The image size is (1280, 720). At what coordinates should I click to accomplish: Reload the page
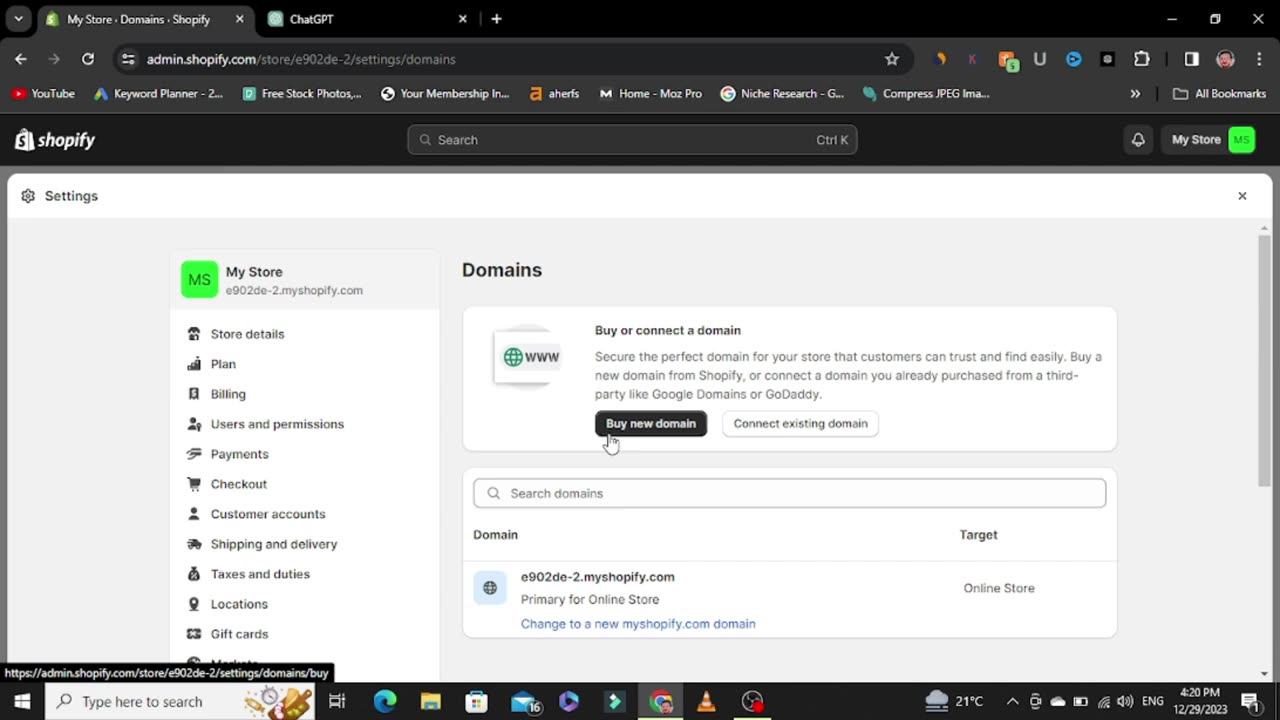pos(88,59)
